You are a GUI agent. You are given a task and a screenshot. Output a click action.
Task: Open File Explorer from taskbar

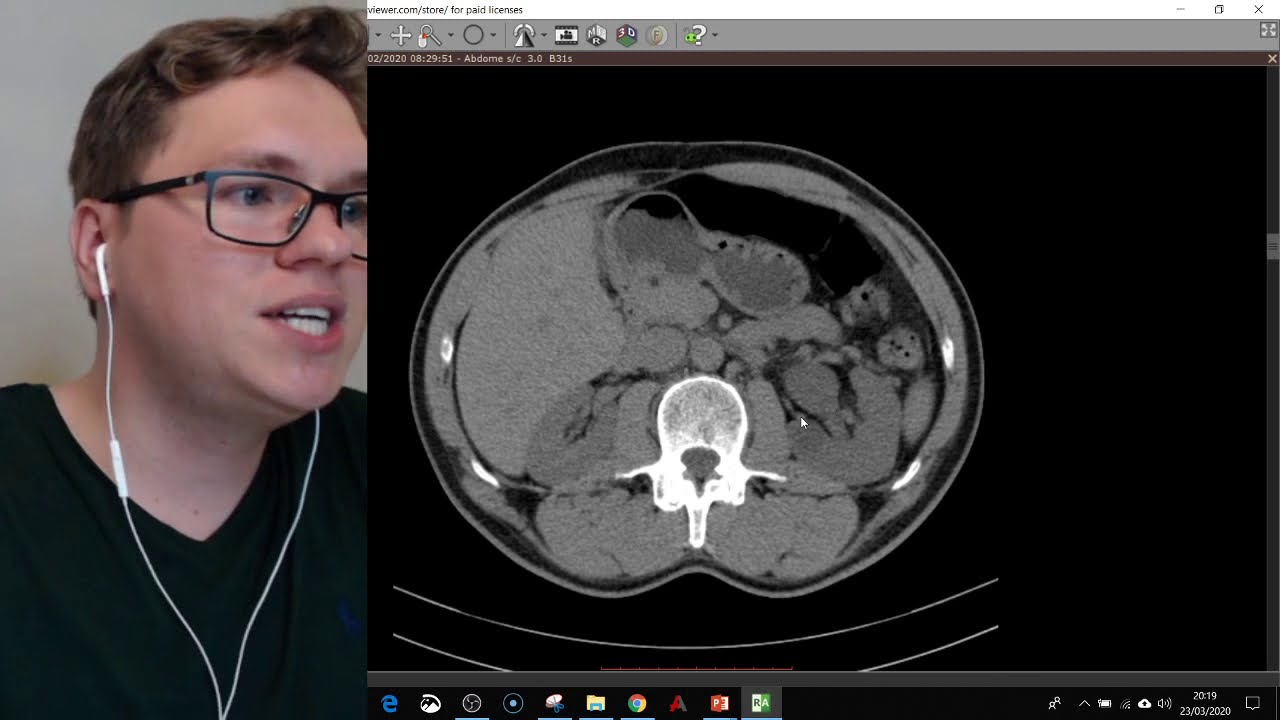[596, 704]
